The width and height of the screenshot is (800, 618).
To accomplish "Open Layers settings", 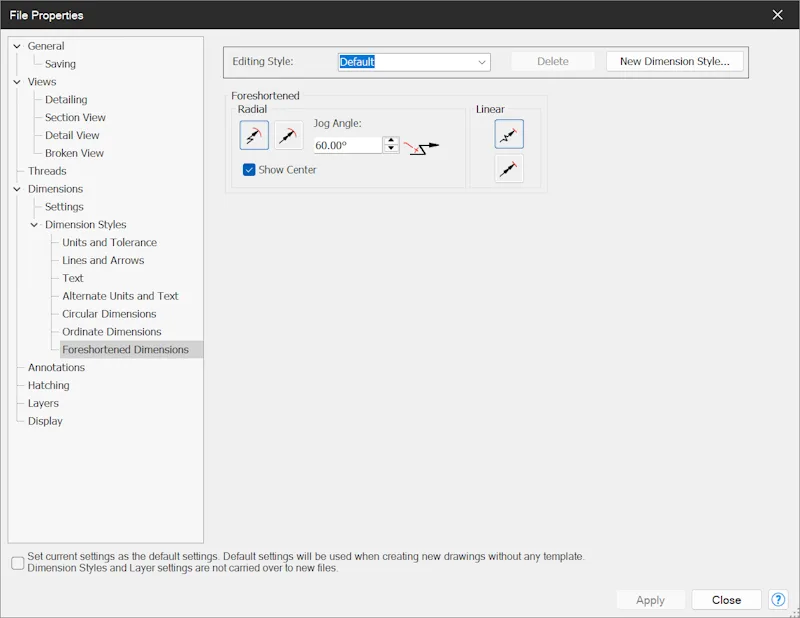I will click(x=43, y=403).
